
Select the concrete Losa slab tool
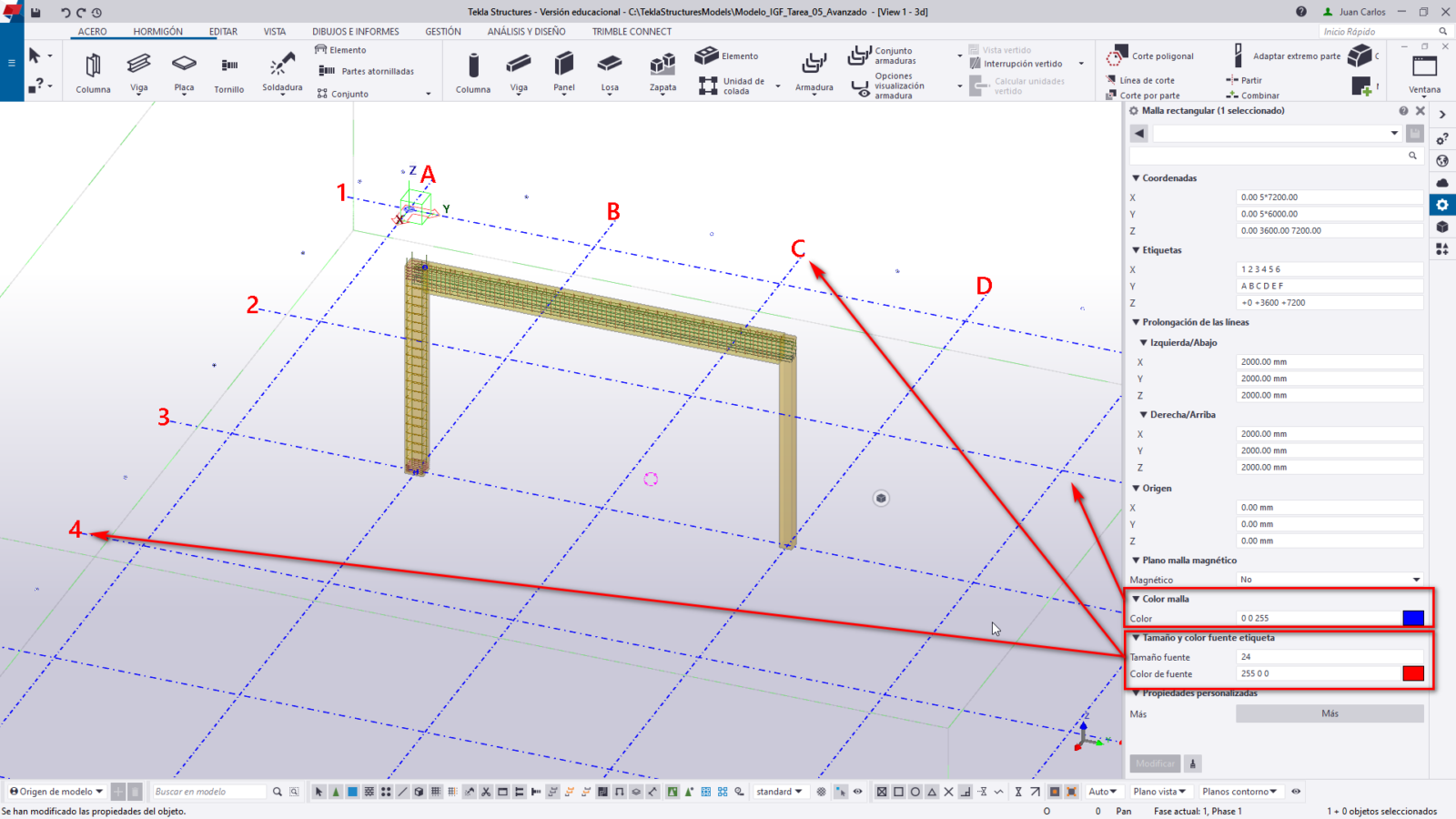point(610,72)
